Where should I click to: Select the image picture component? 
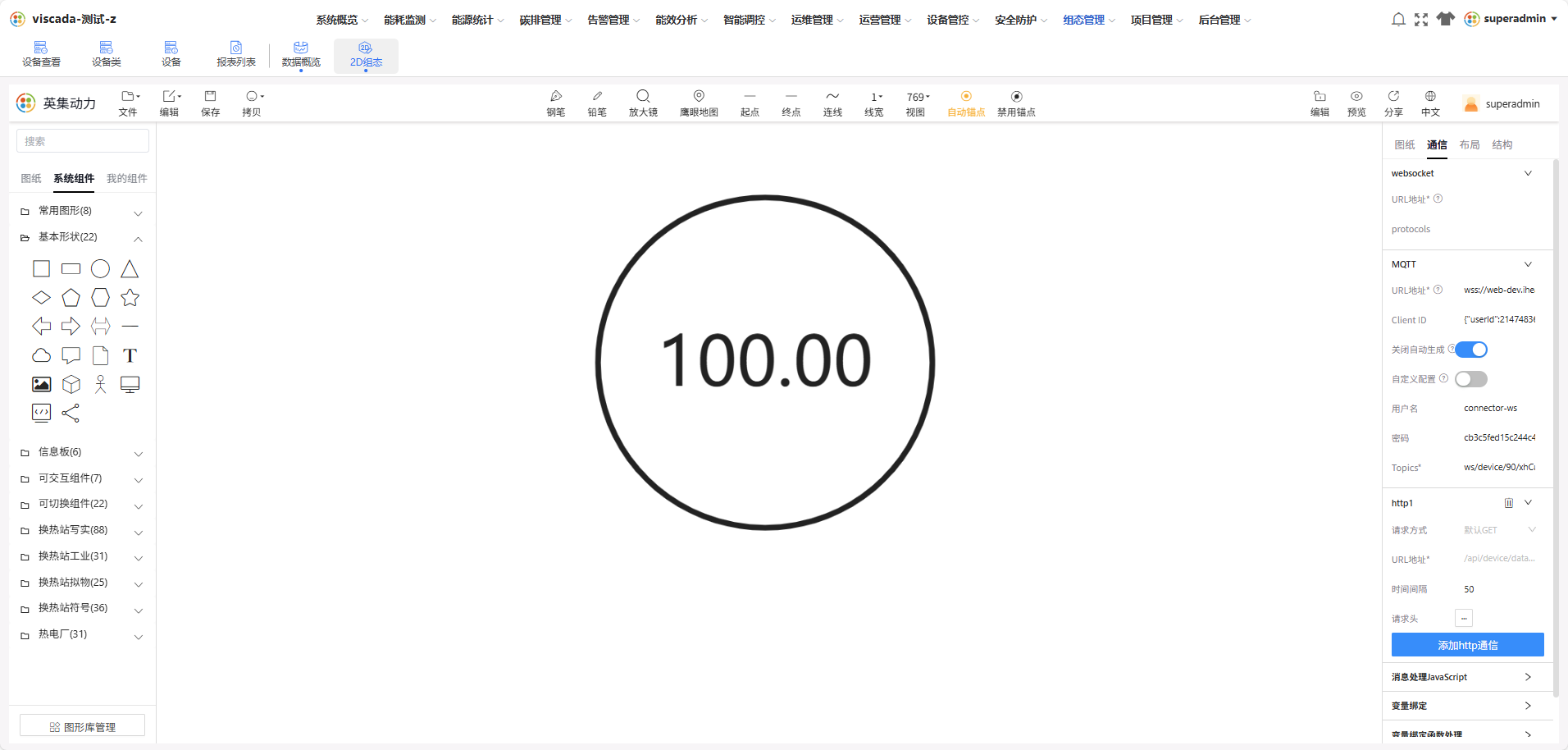coord(41,384)
